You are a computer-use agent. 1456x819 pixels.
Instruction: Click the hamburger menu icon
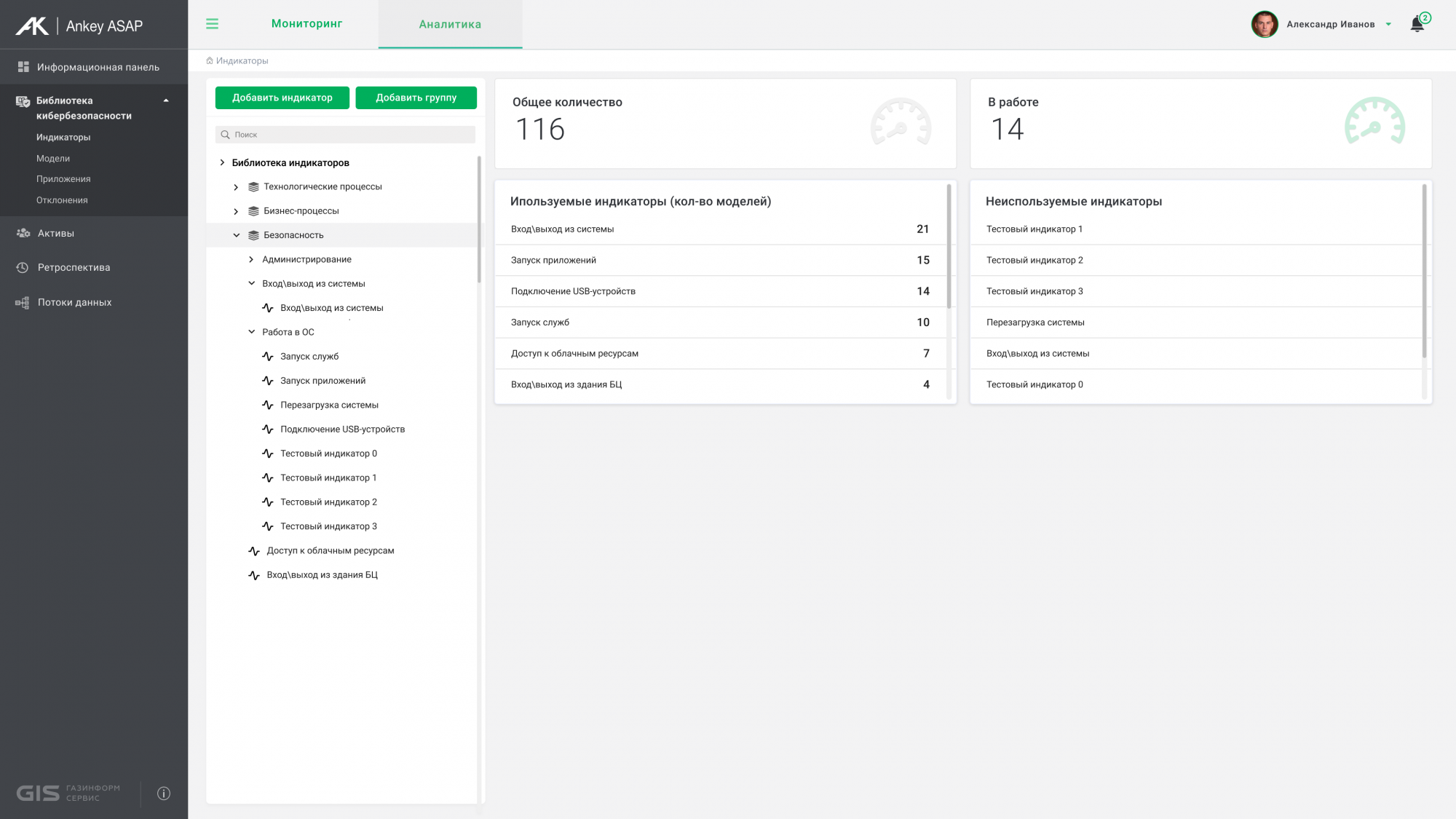tap(212, 24)
